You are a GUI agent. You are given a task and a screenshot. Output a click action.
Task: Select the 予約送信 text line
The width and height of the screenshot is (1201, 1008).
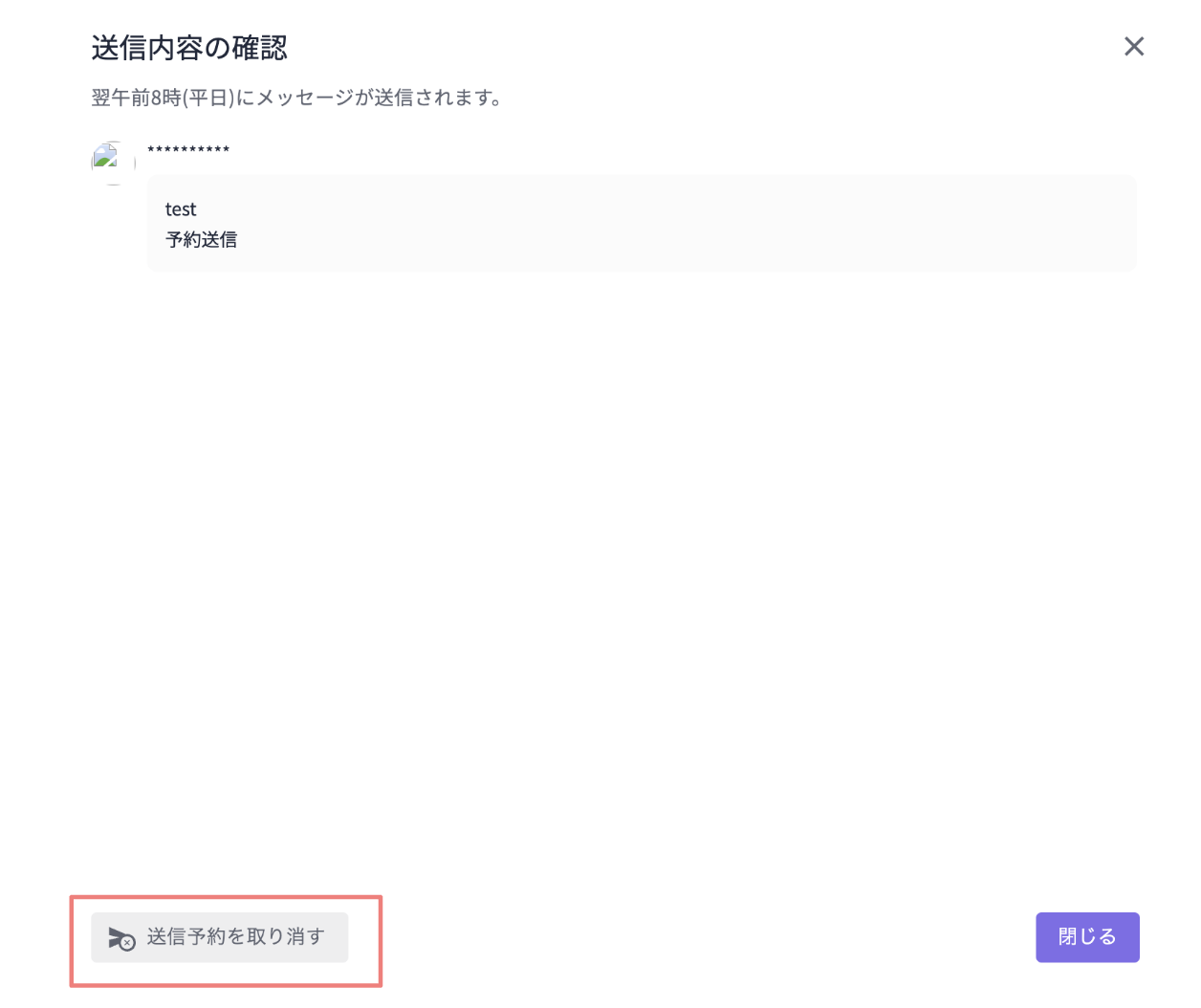point(201,239)
